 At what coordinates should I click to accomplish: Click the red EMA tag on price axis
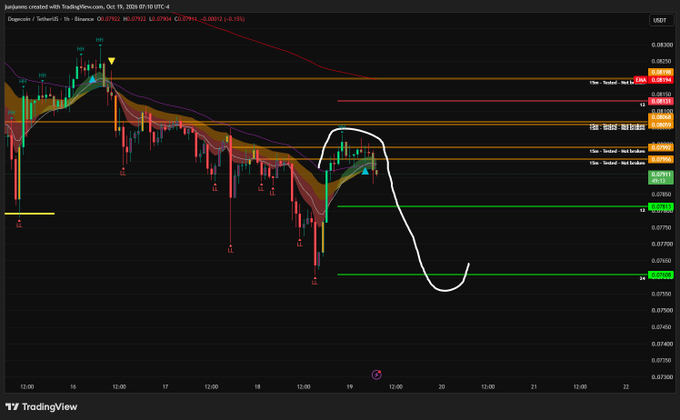point(641,80)
